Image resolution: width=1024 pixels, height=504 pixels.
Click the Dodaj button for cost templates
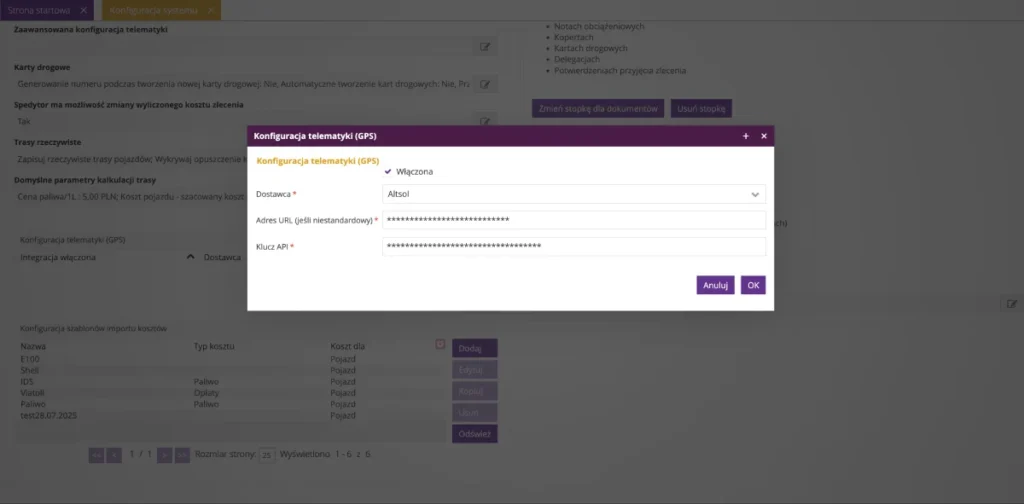tap(475, 348)
